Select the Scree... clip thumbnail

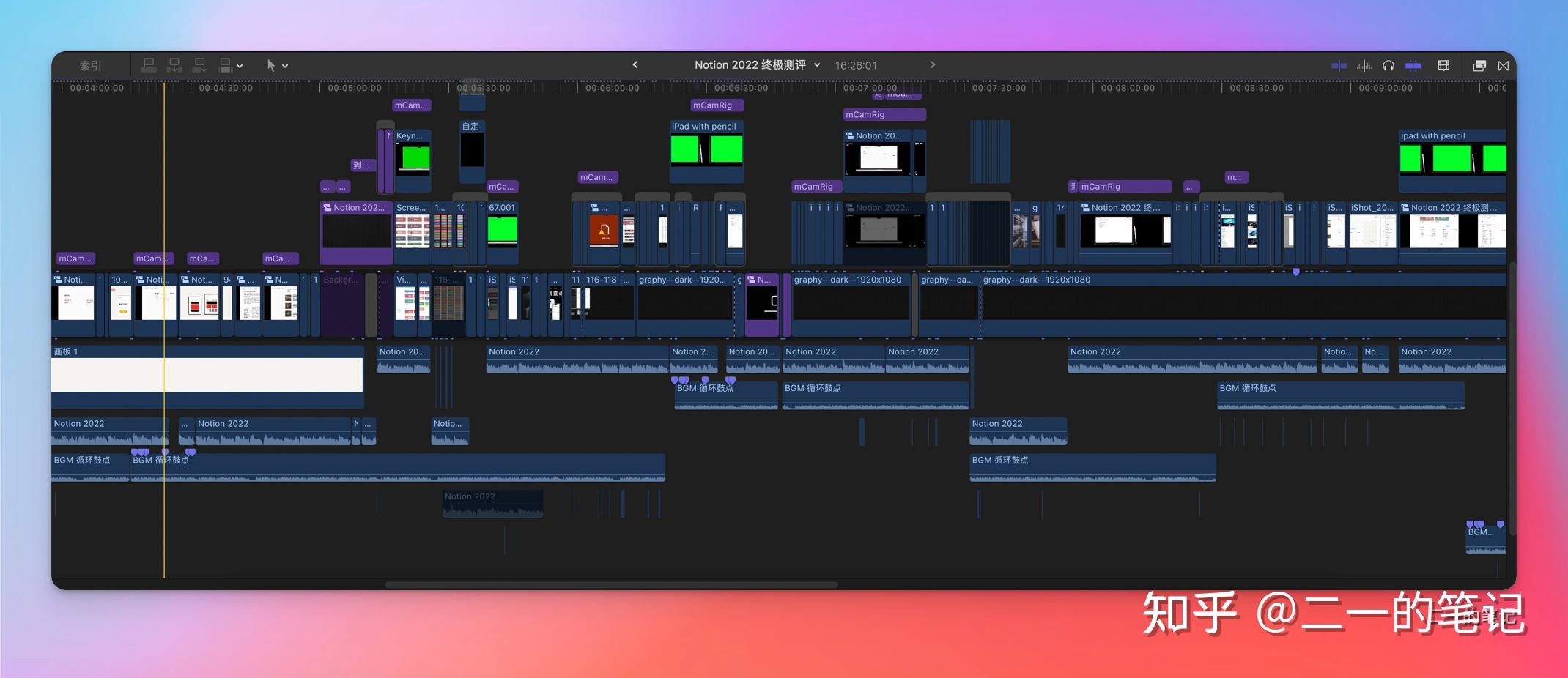413,231
